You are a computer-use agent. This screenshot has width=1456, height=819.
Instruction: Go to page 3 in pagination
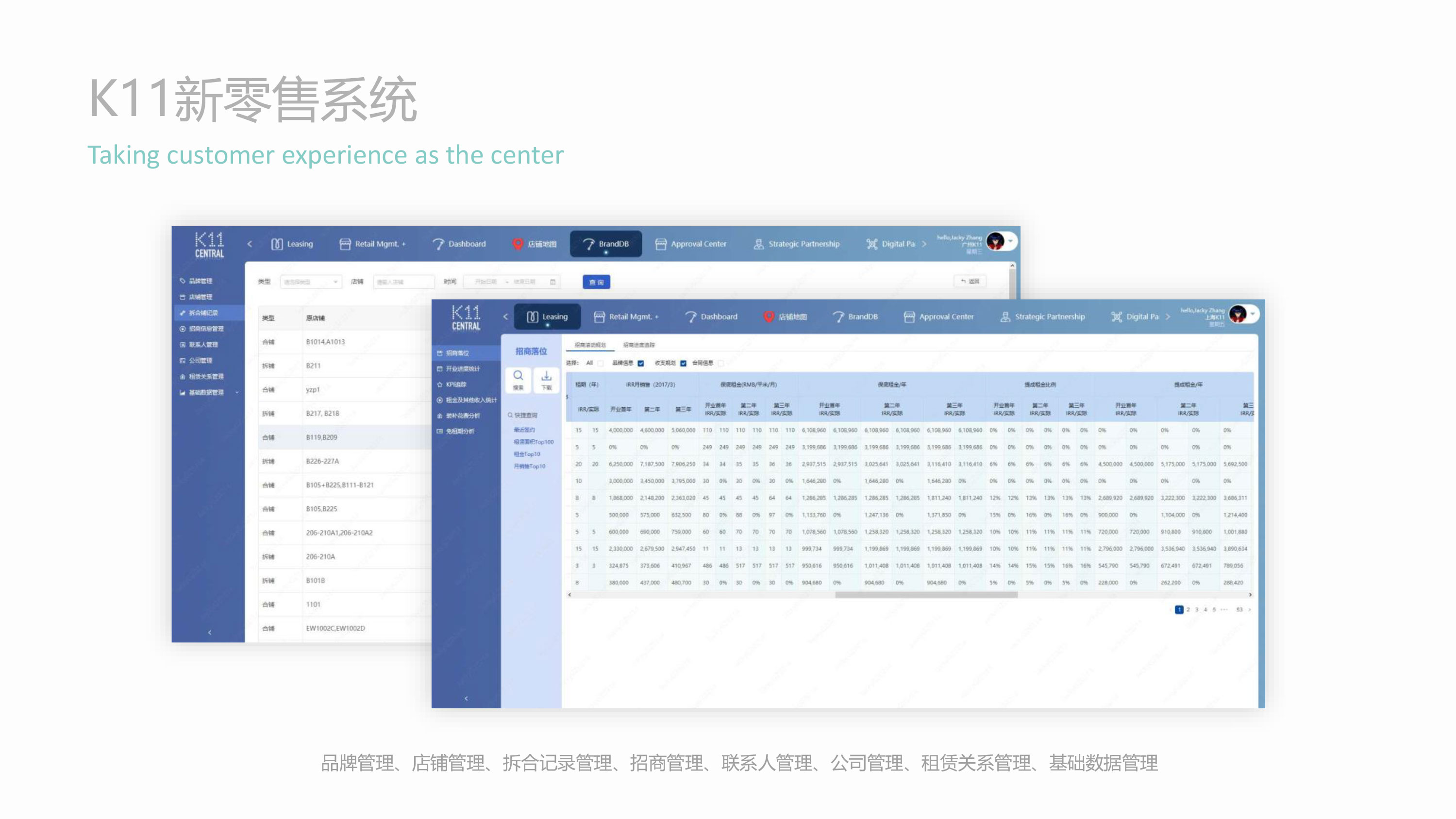coord(1197,610)
